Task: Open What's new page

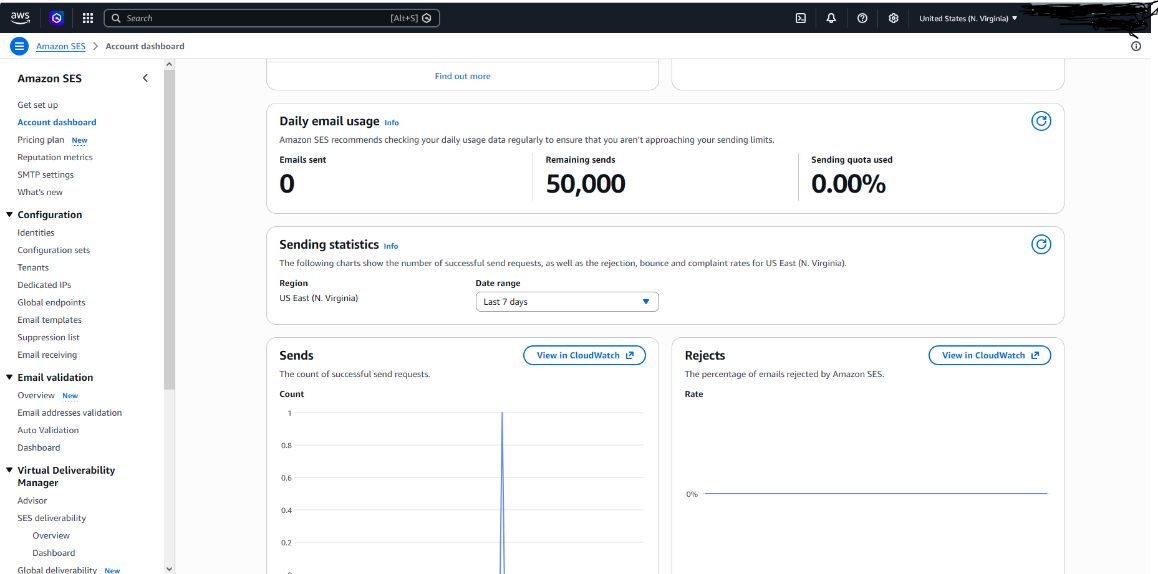Action: 40,192
